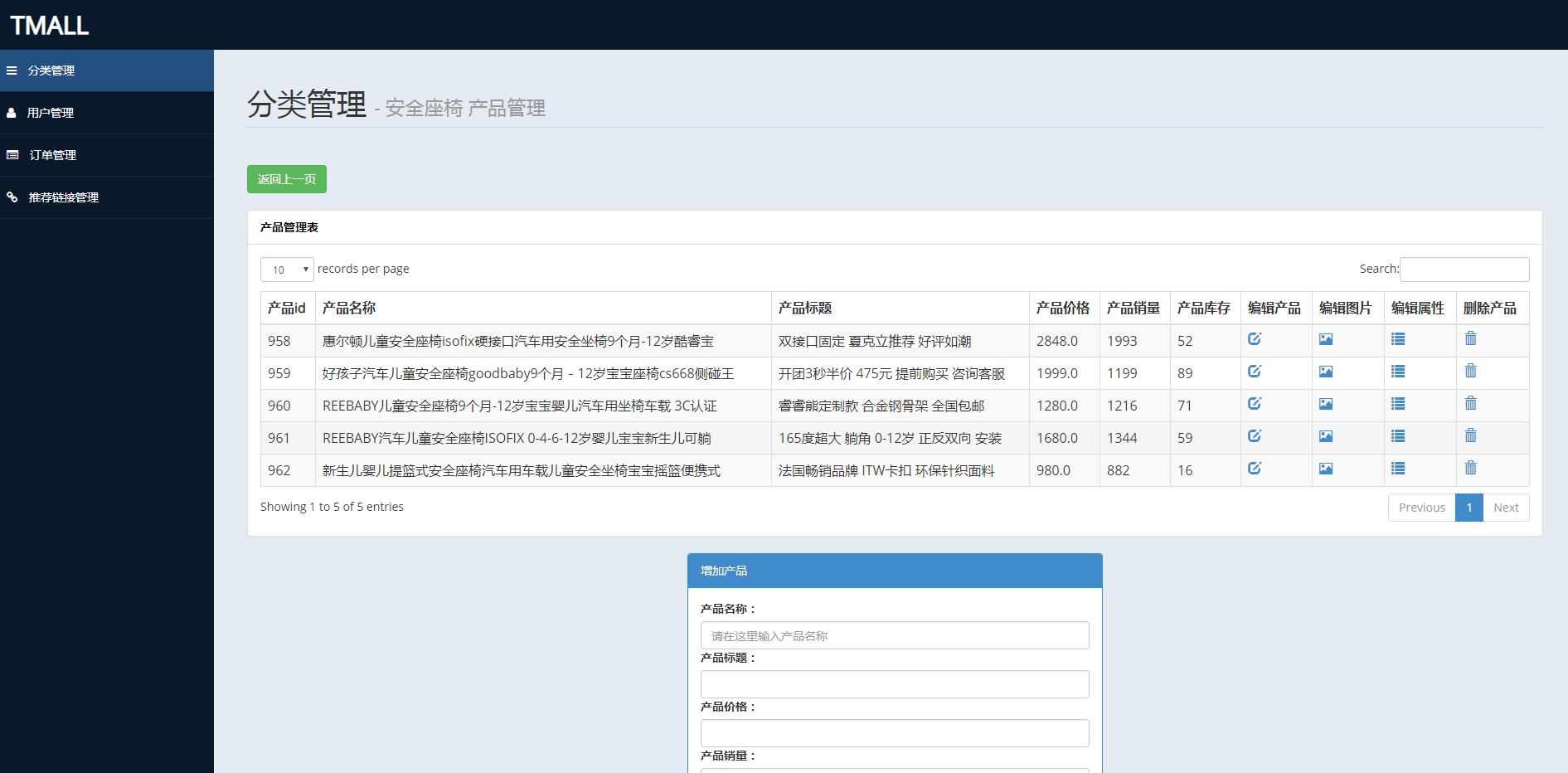Screen dimensions: 1568x773
Task: Click the 增加产品 panel header
Action: pos(895,571)
